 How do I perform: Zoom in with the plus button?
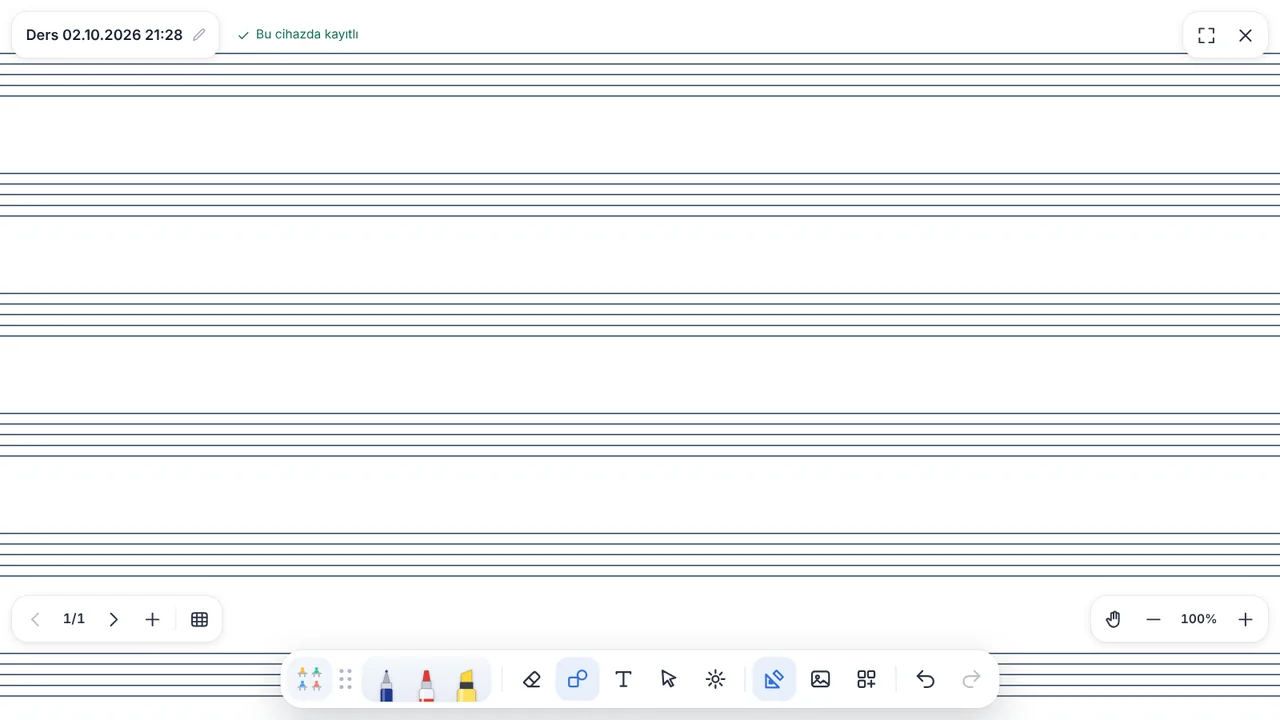click(x=1245, y=619)
